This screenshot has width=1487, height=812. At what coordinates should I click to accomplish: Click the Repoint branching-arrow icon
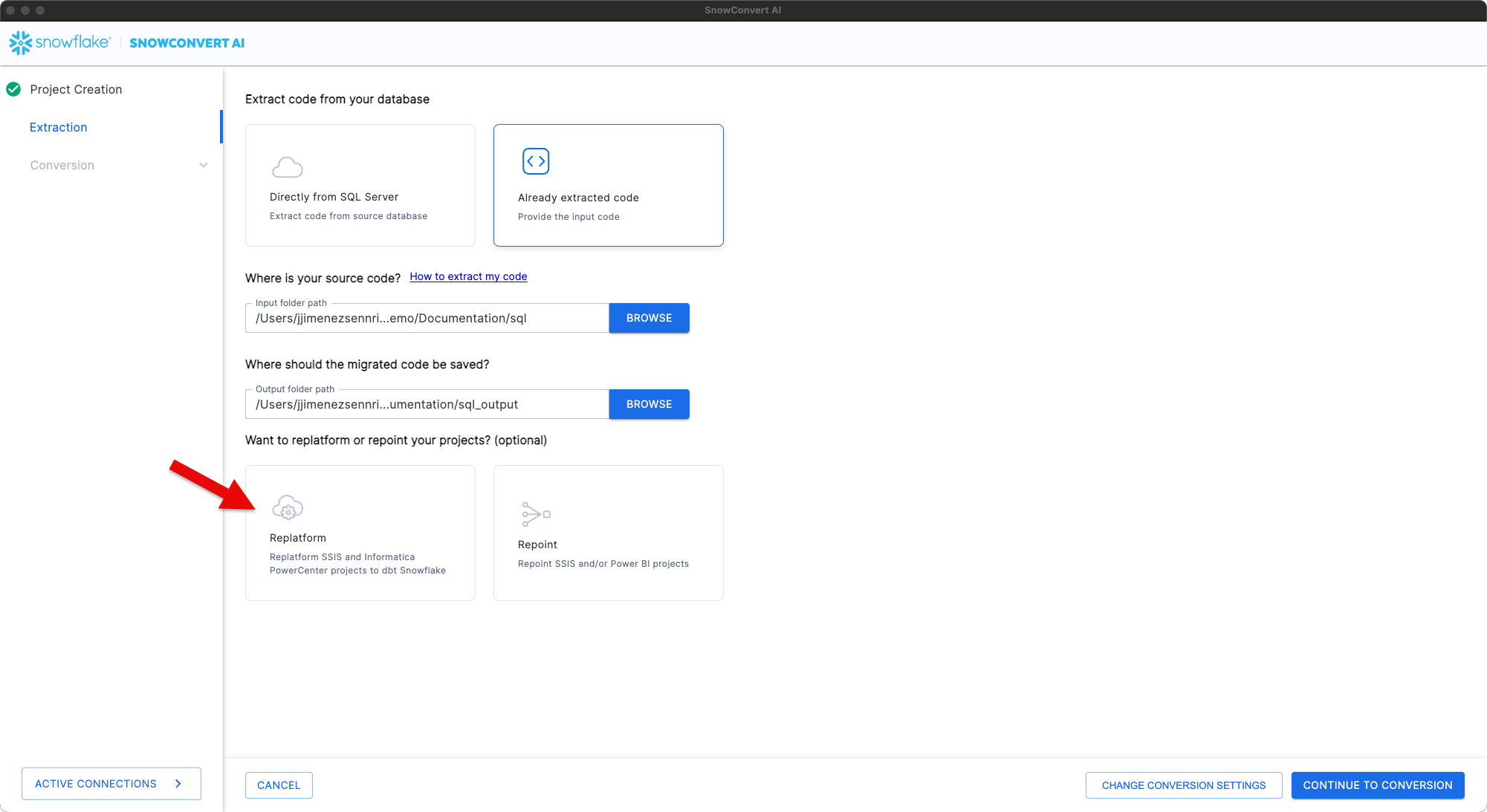tap(535, 513)
